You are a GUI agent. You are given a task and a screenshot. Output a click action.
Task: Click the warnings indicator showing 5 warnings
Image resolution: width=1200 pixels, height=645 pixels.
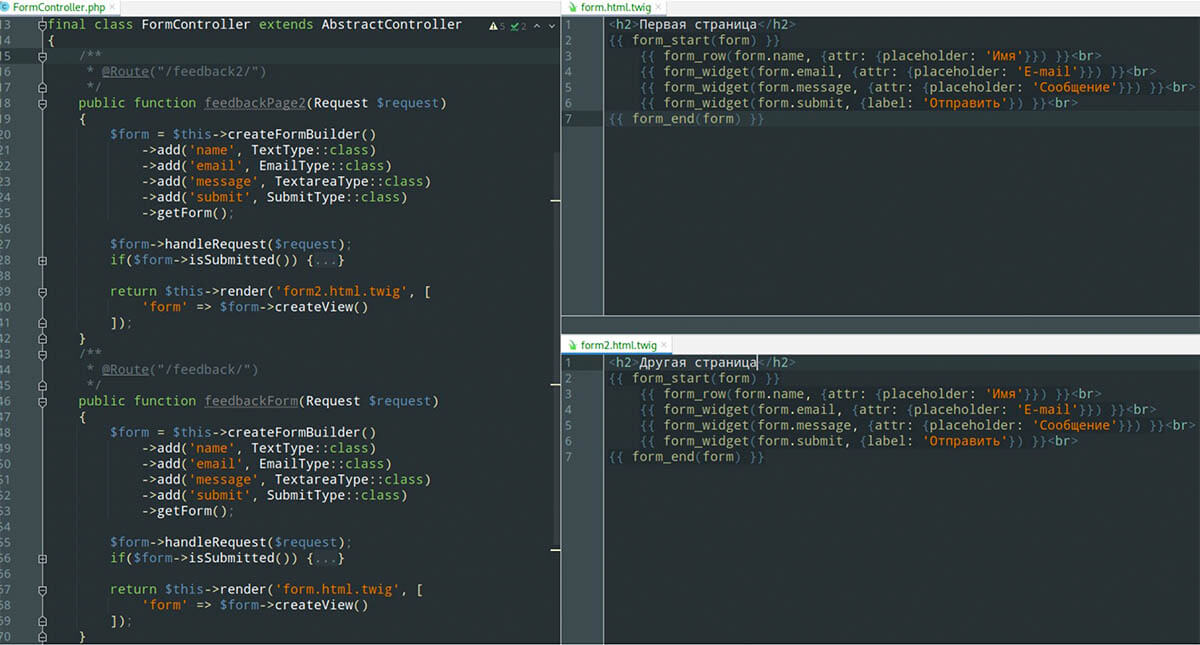coord(496,26)
